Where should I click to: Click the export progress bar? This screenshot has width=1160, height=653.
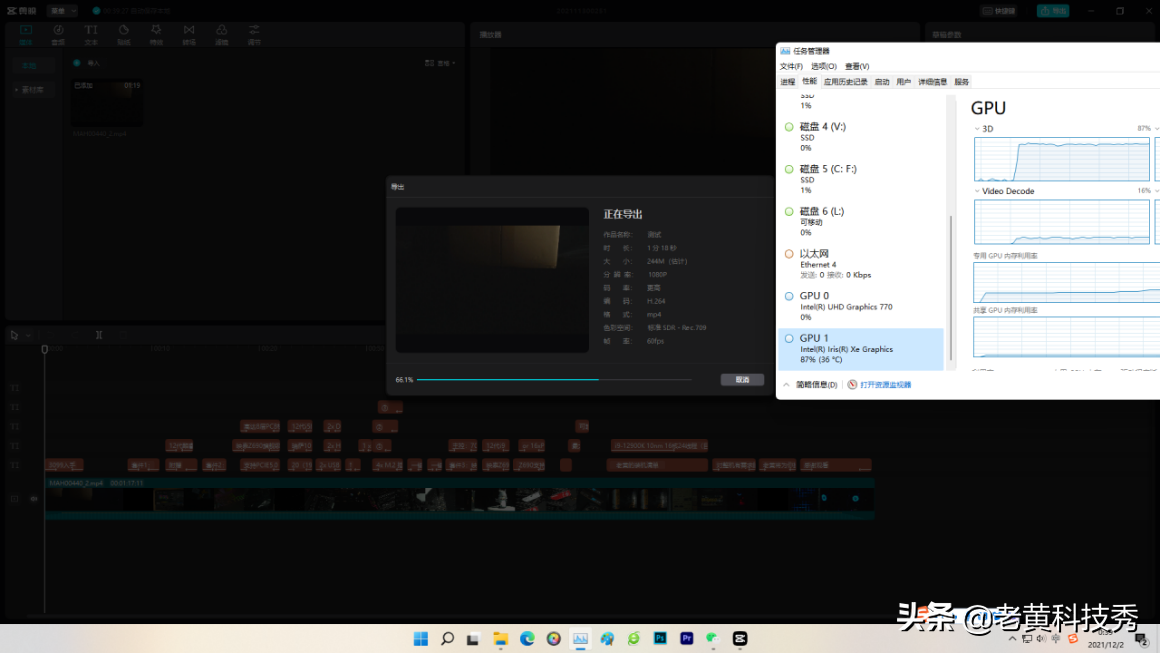click(x=554, y=379)
